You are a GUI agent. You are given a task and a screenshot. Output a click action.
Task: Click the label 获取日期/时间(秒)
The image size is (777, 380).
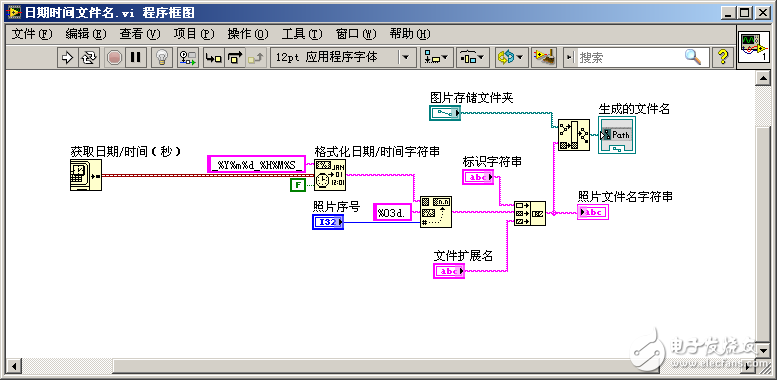[125, 152]
